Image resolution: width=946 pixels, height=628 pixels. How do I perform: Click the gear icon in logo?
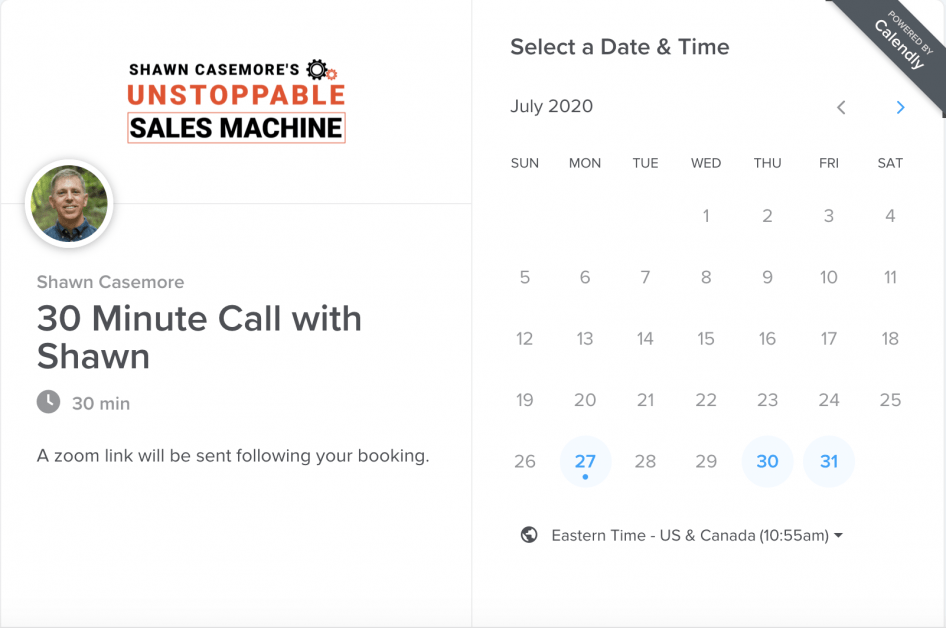319,69
